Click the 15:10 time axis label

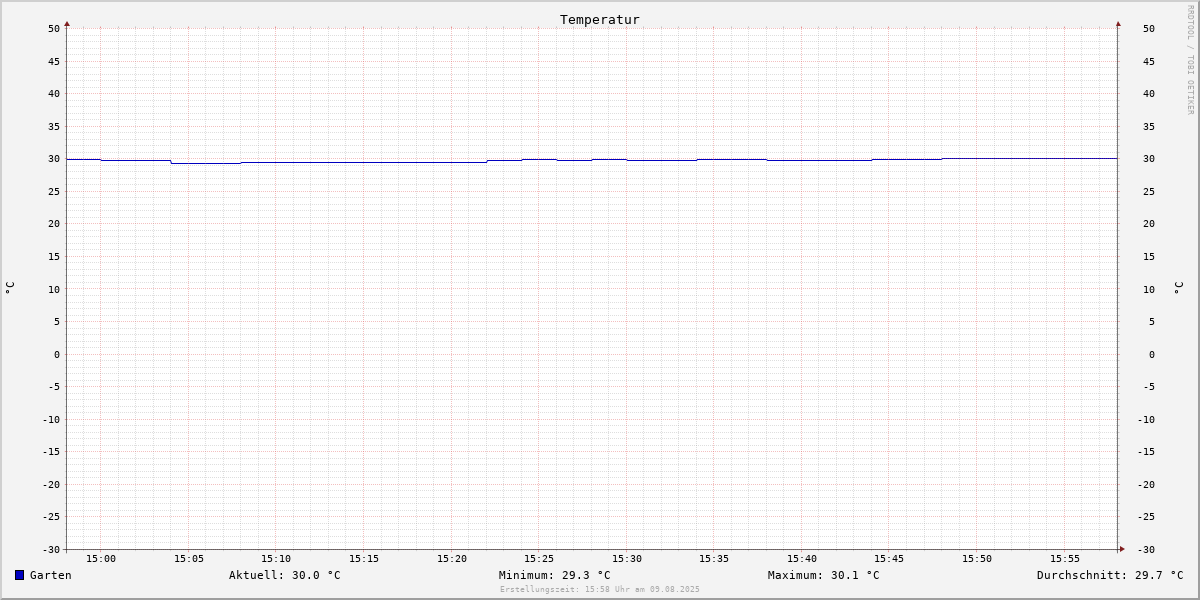pyautogui.click(x=276, y=558)
